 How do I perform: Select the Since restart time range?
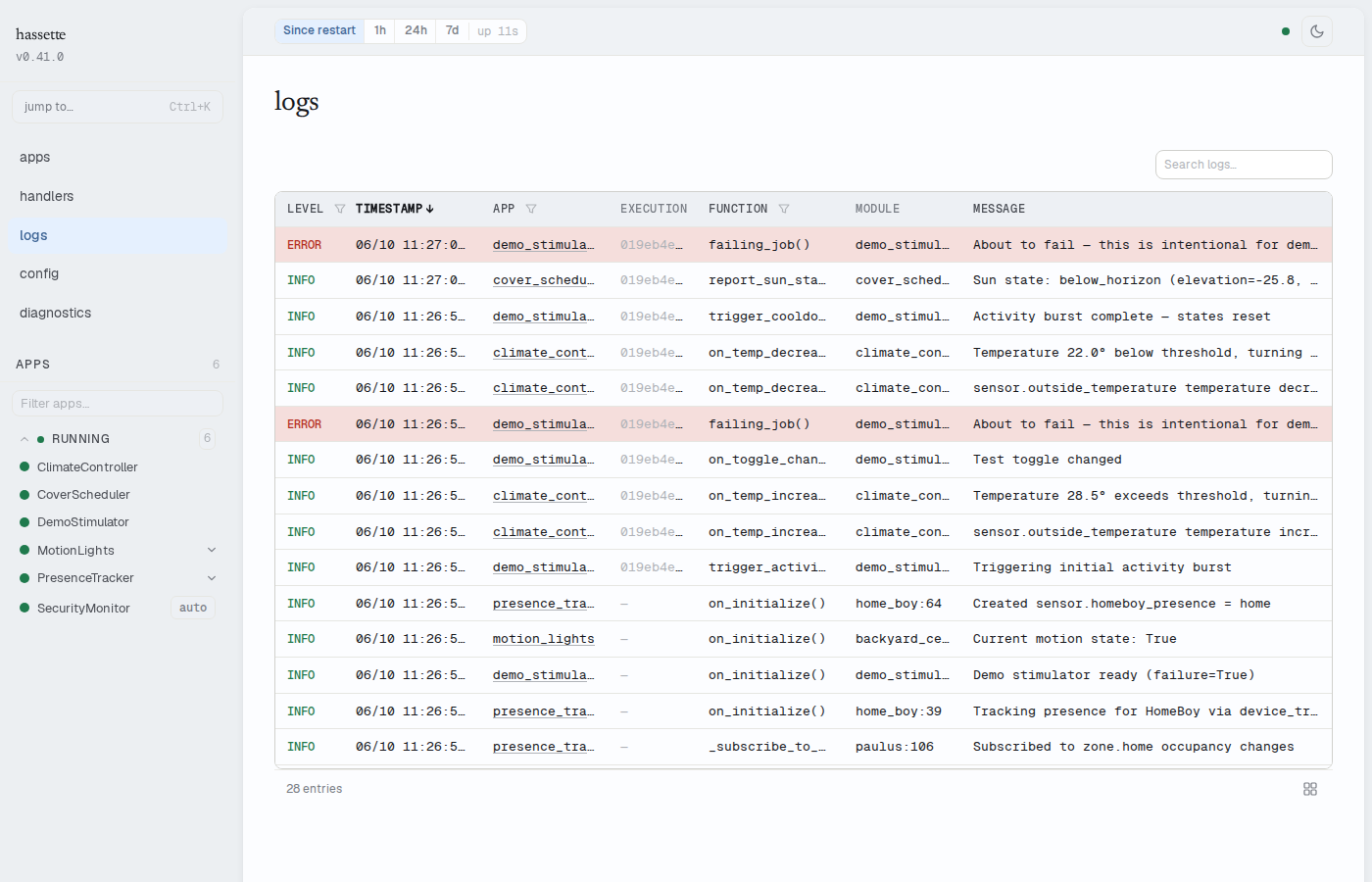point(319,31)
